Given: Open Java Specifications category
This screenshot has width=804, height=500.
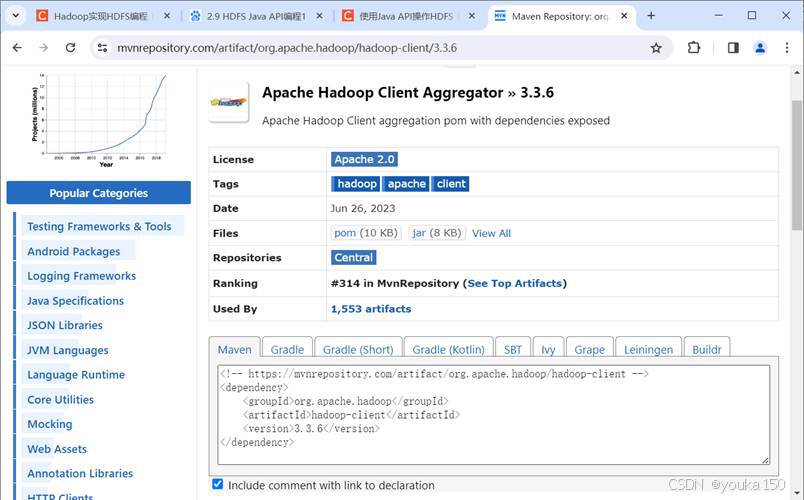Looking at the screenshot, I should (75, 301).
